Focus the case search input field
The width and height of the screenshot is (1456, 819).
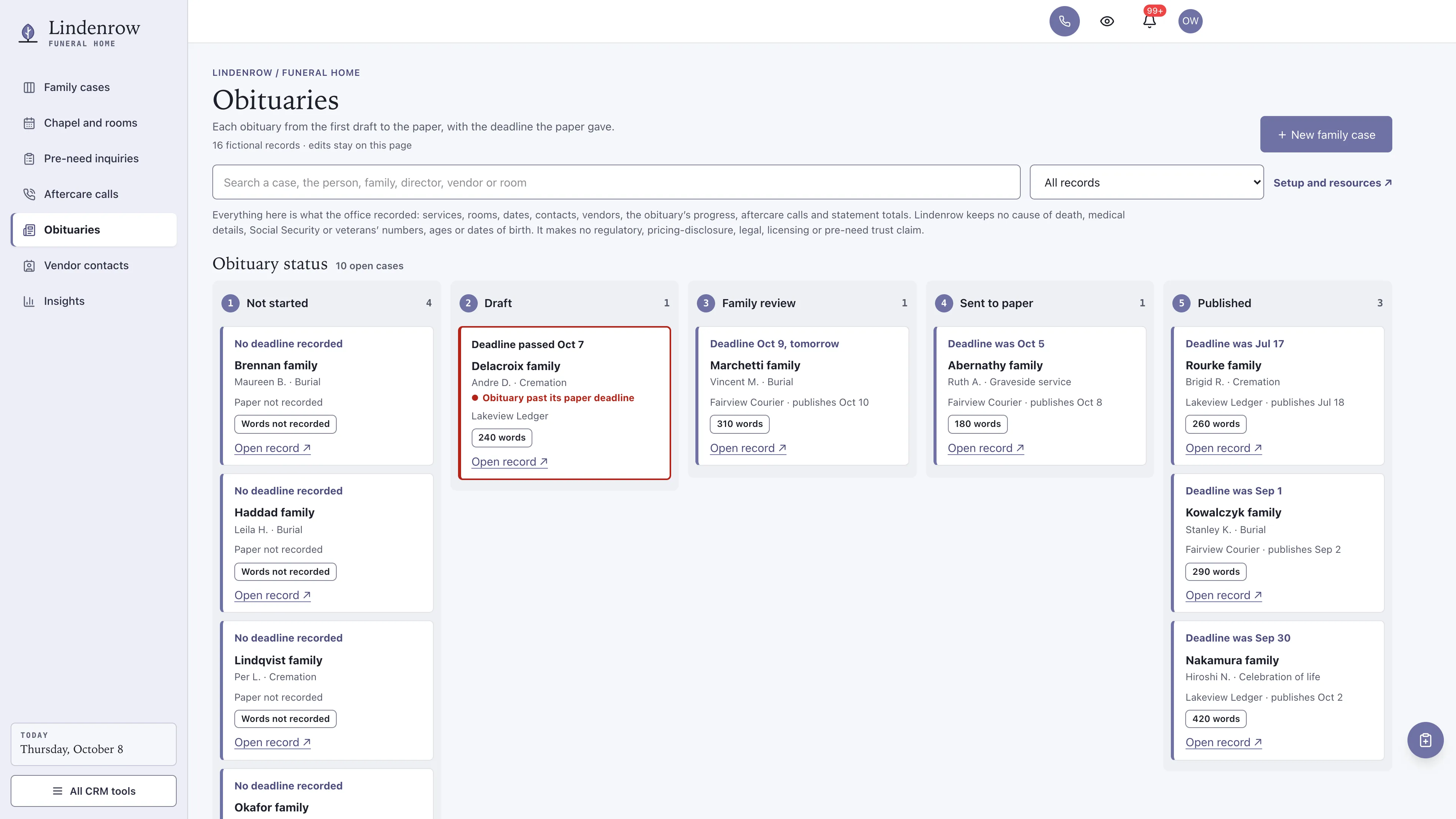point(616,182)
